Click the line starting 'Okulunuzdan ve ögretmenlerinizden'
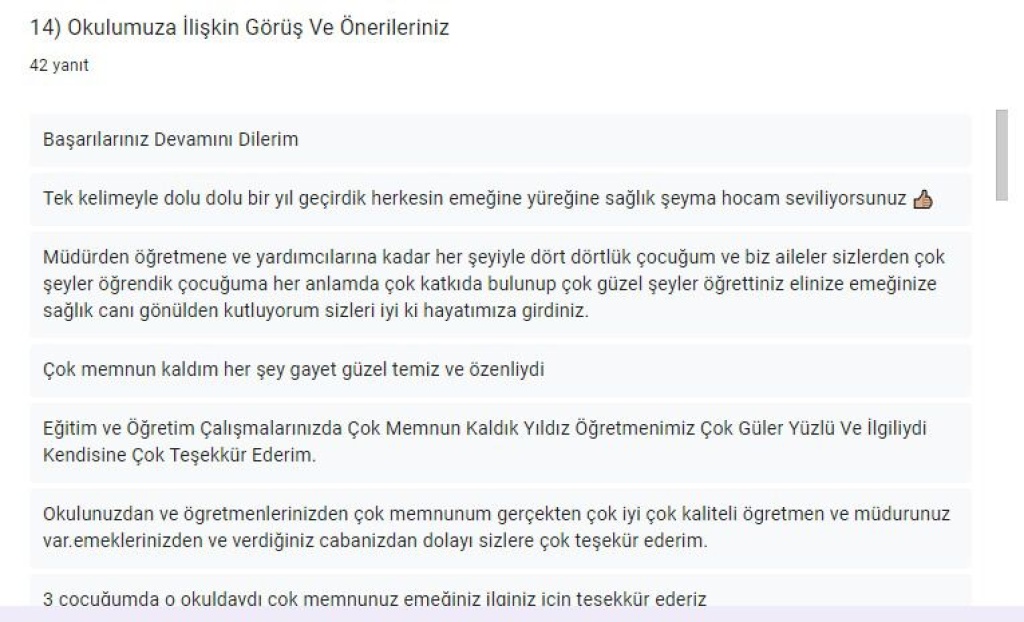Screen dimensions: 1024x622 point(496,514)
